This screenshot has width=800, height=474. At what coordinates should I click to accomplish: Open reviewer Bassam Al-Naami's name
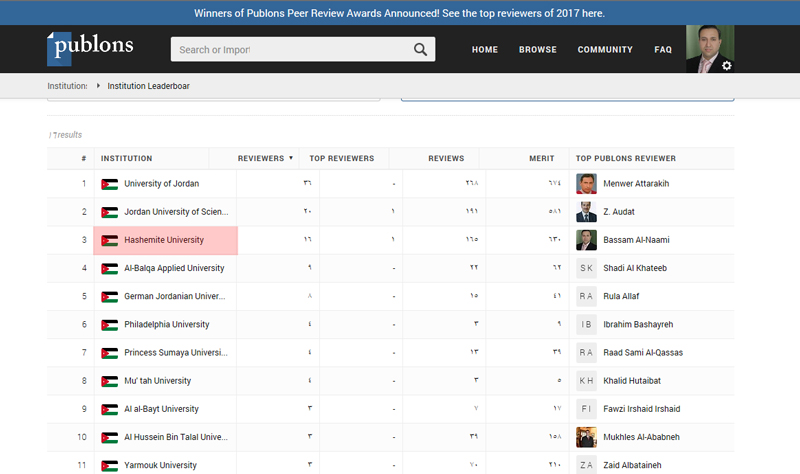point(636,240)
